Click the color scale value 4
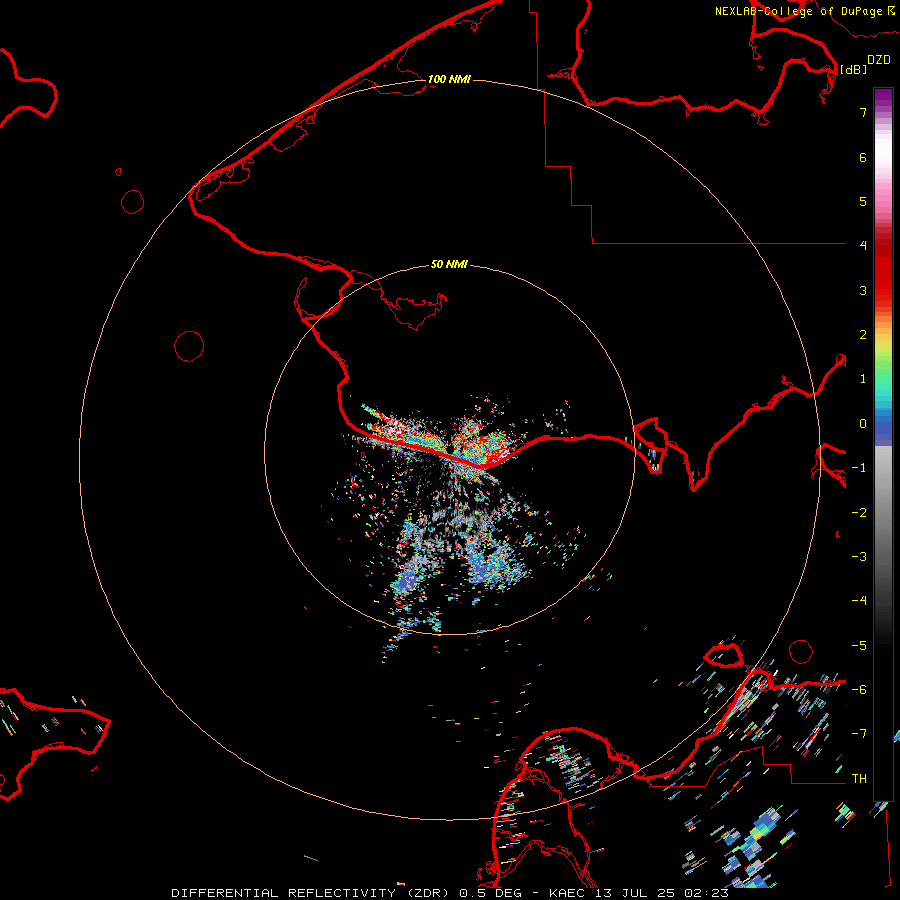 (x=863, y=245)
